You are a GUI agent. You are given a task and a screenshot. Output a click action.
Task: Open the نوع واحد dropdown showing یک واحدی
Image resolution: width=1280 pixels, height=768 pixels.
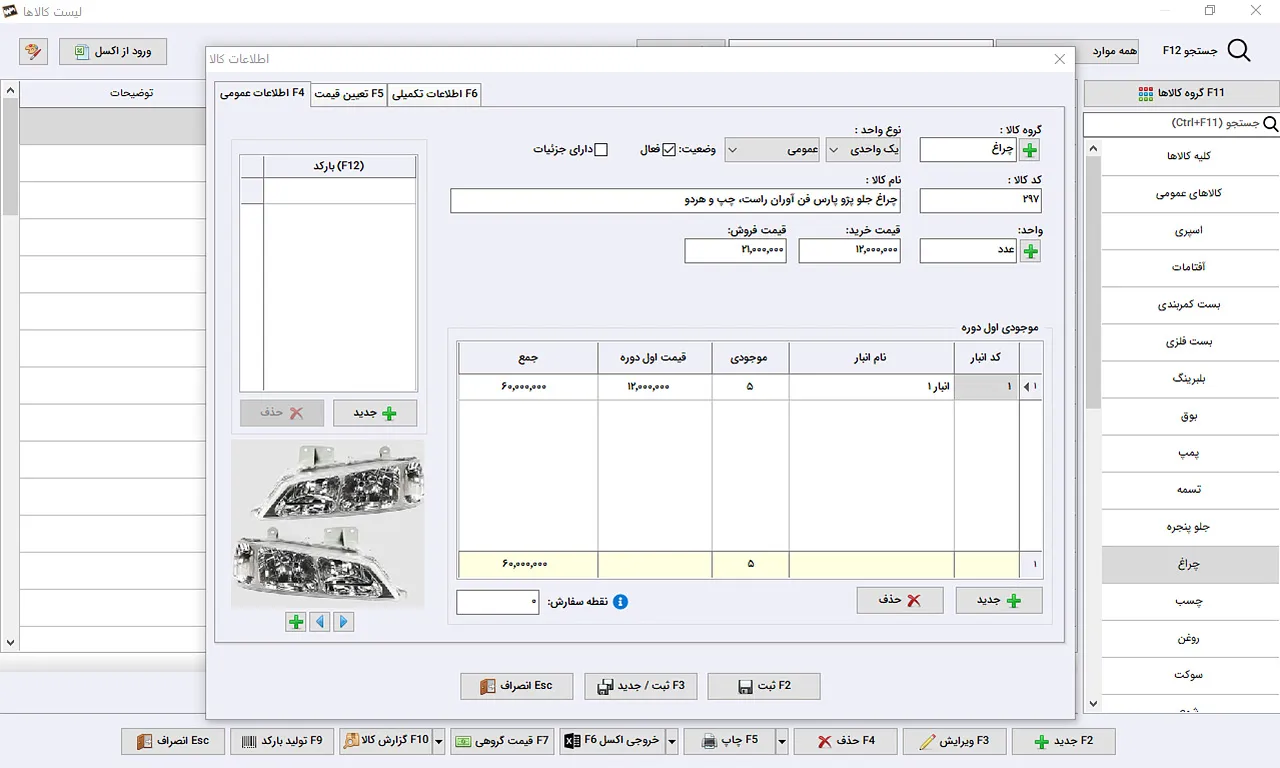(863, 150)
